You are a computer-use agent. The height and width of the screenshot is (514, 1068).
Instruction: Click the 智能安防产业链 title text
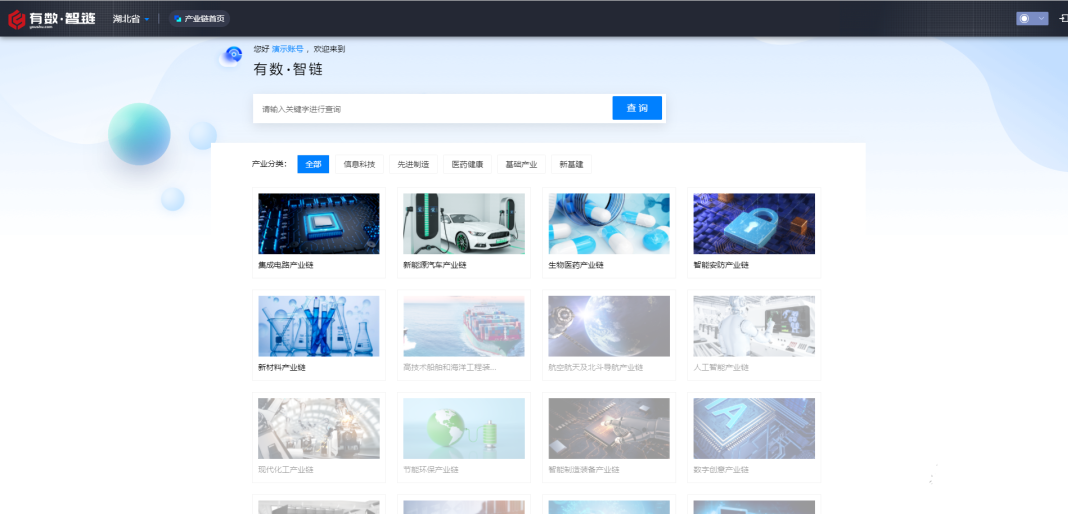click(721, 265)
